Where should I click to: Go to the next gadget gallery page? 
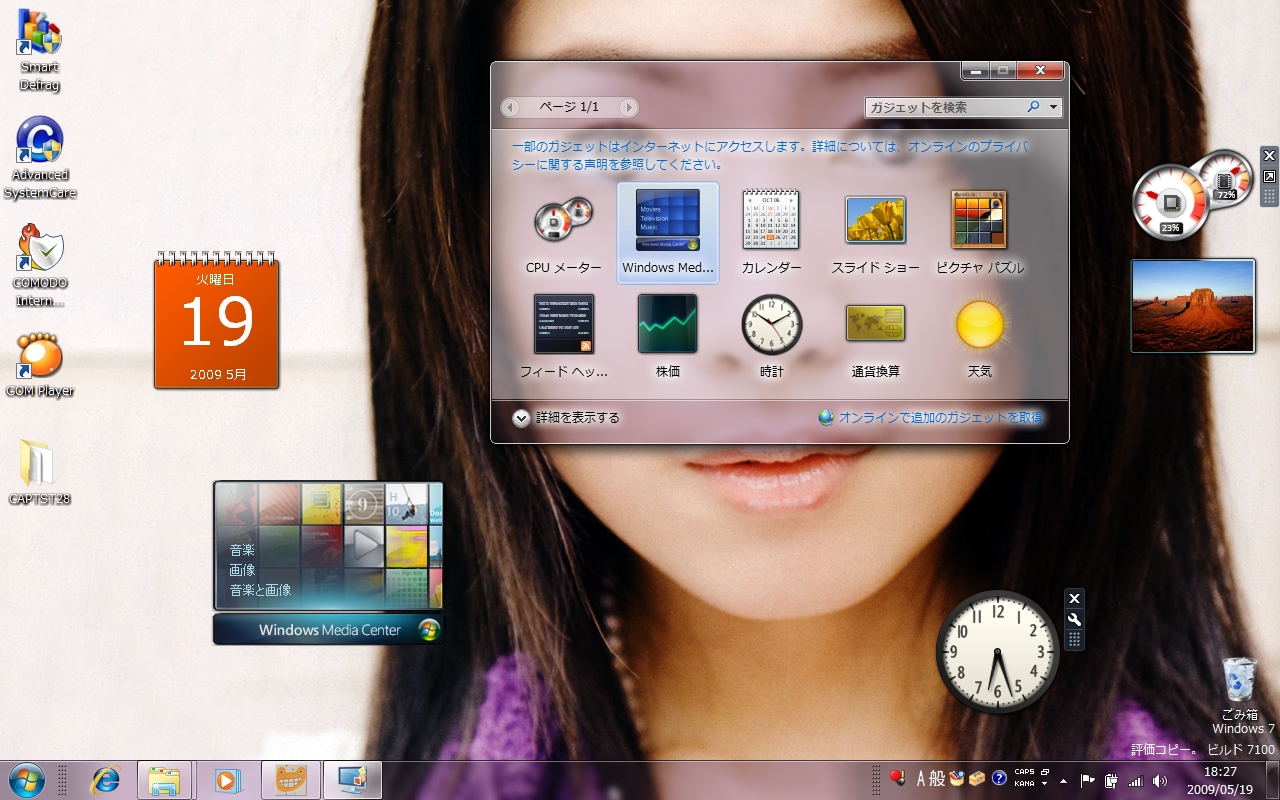click(628, 107)
